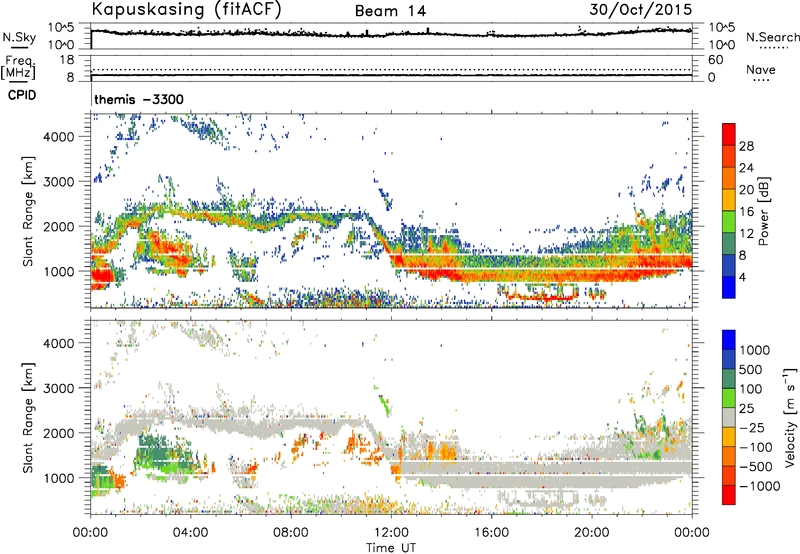Viewport: 800px width, 554px height.
Task: Click the "Kapuskasing (fitACF)" plot title
Action: click(186, 10)
